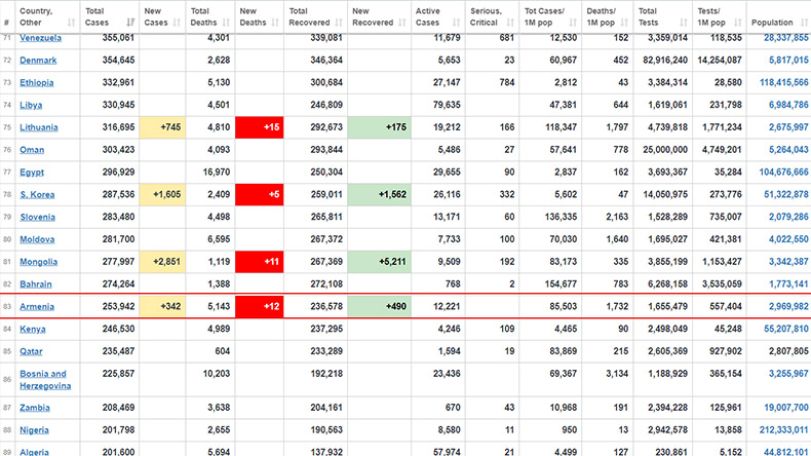Click Armenia's new cases +342 cell
The image size is (811, 456).
point(162,307)
